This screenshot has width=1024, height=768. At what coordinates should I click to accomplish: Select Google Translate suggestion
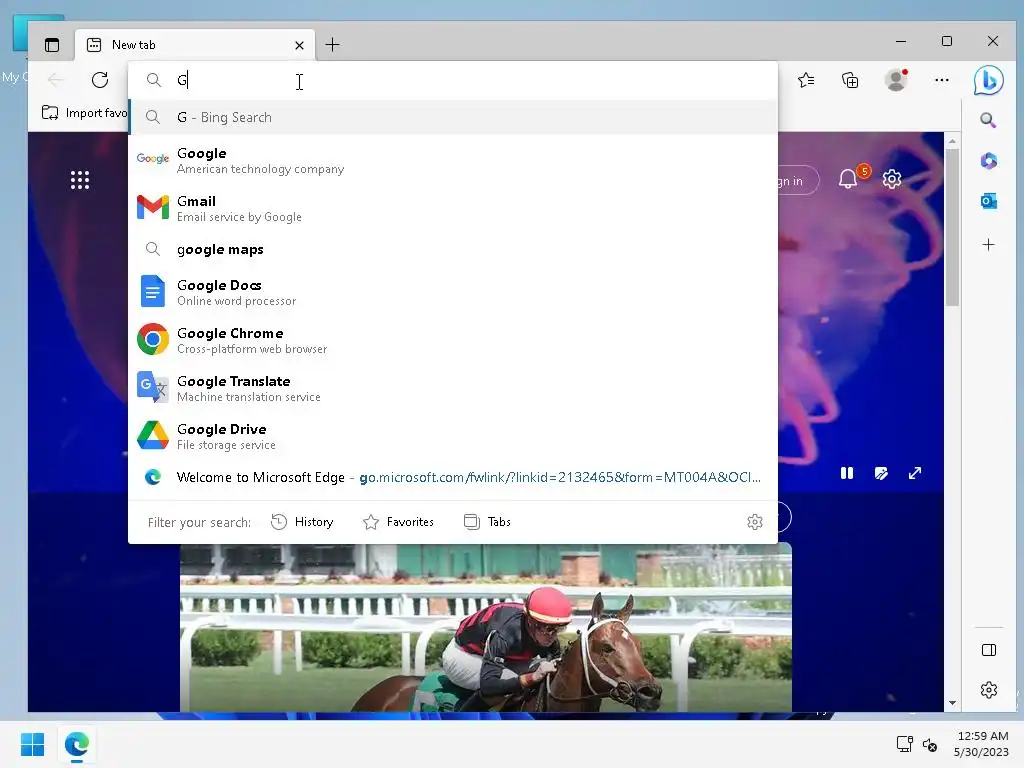click(x=453, y=388)
